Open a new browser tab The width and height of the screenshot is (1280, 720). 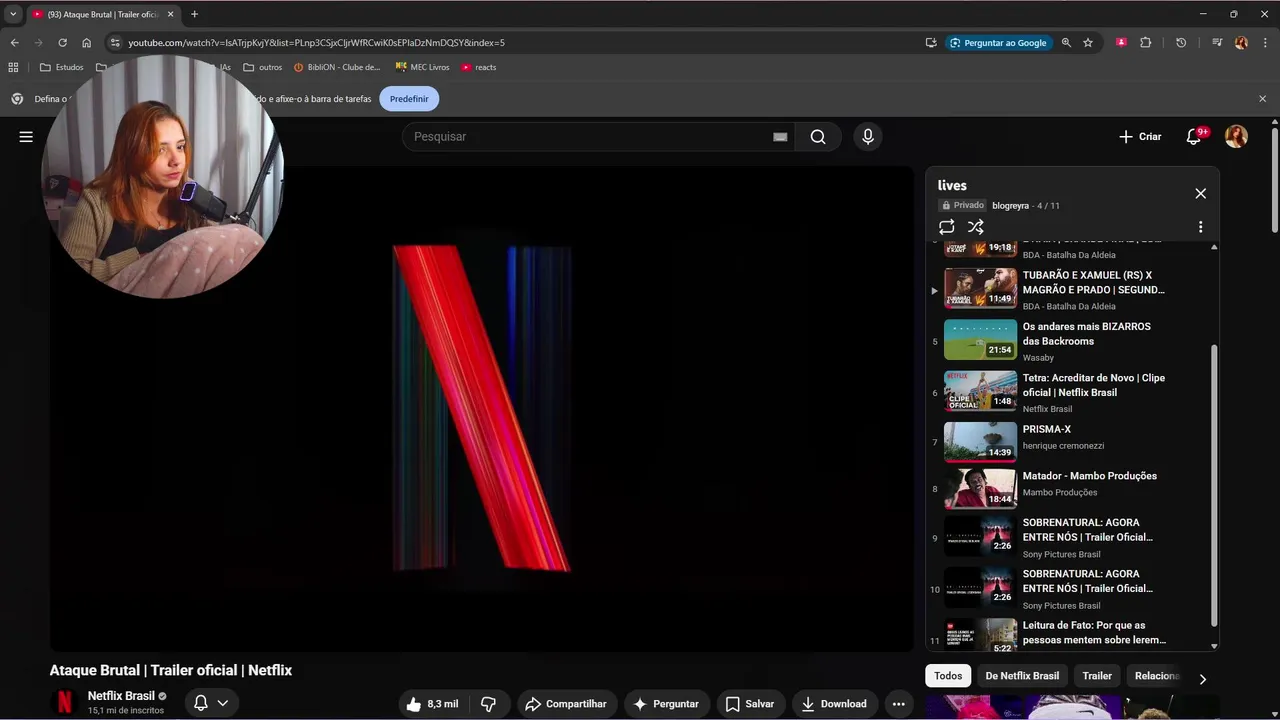coord(194,14)
